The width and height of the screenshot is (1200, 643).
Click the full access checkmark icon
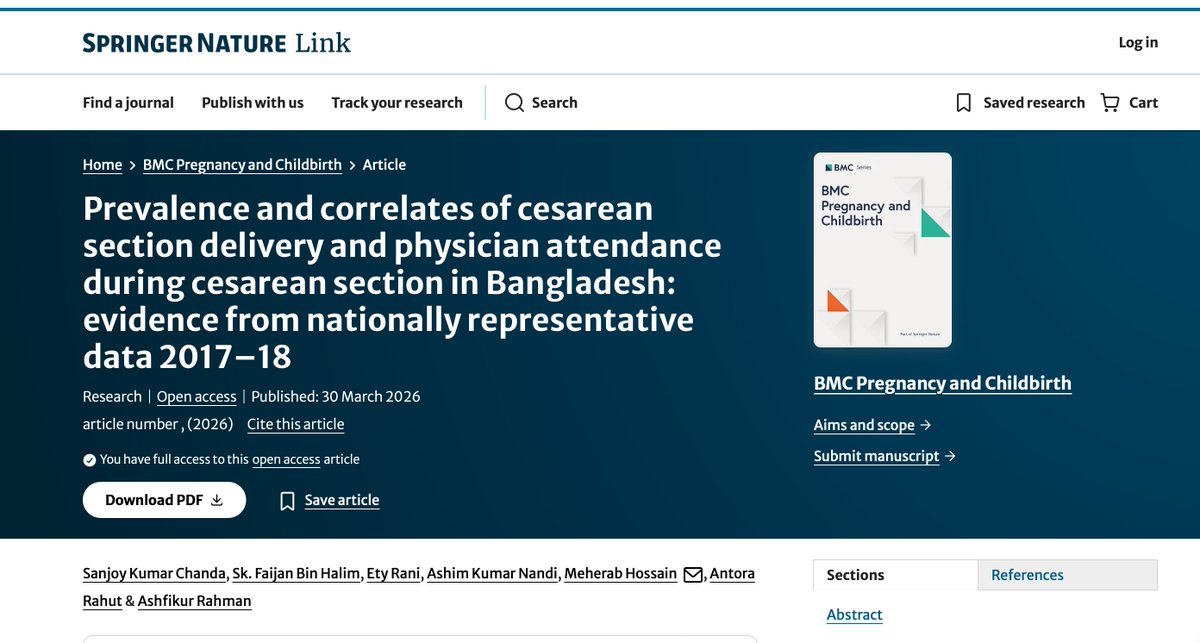[x=90, y=460]
